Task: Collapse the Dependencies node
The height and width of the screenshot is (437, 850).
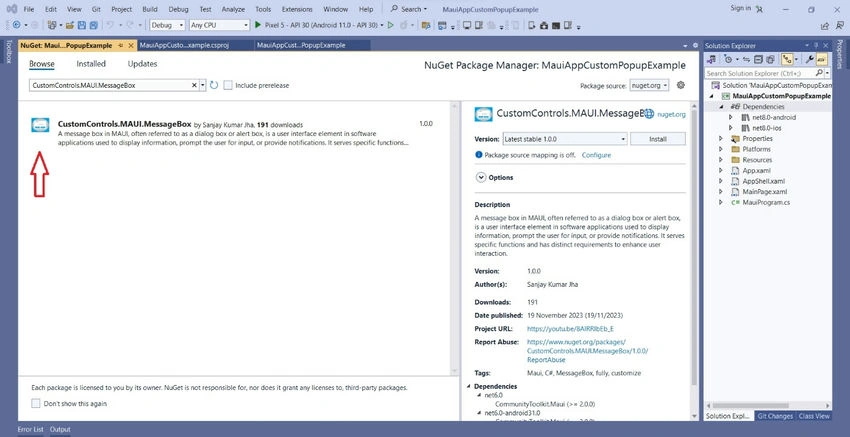Action: [722, 107]
